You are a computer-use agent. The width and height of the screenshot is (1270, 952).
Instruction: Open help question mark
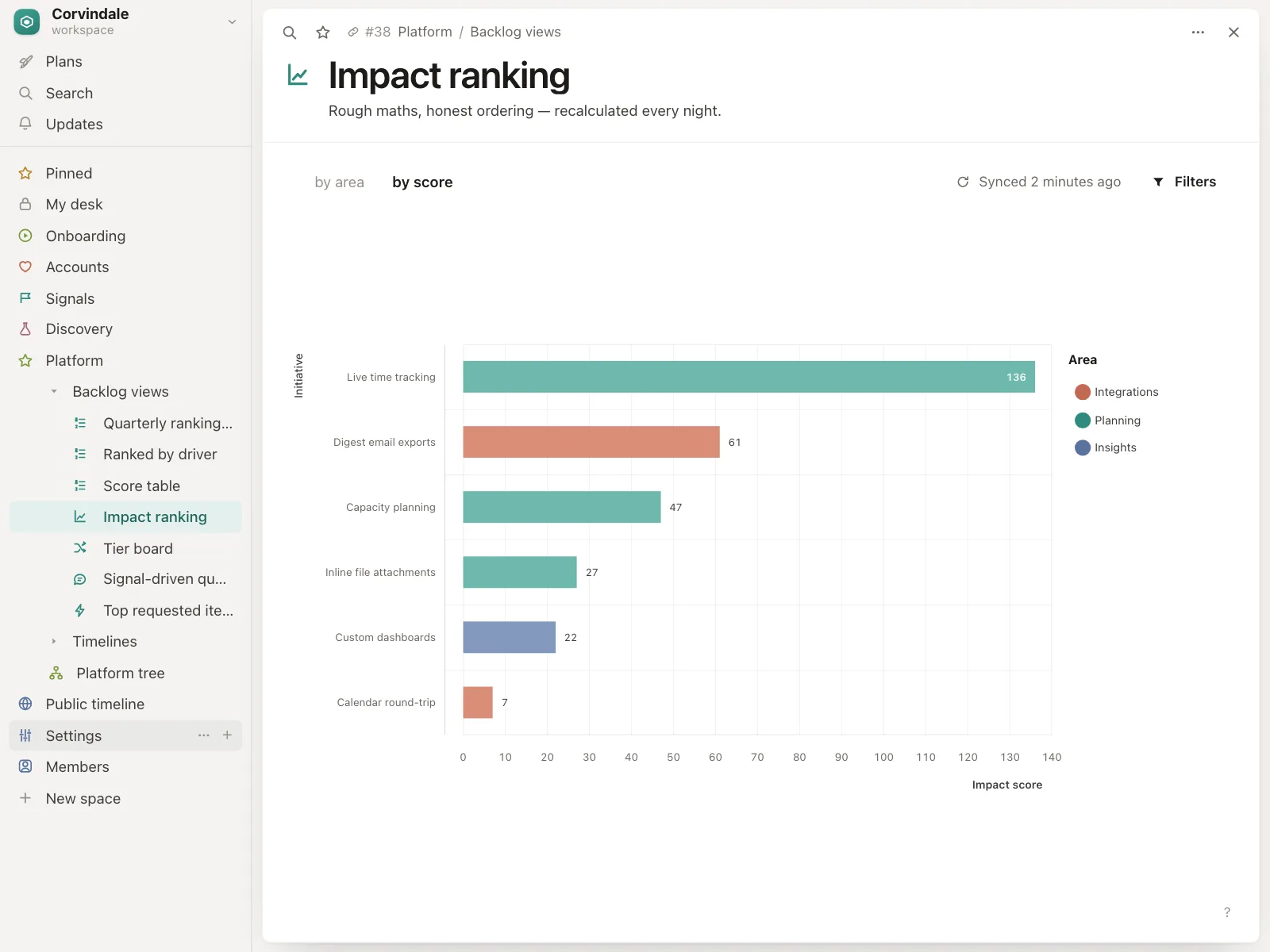[x=1227, y=912]
